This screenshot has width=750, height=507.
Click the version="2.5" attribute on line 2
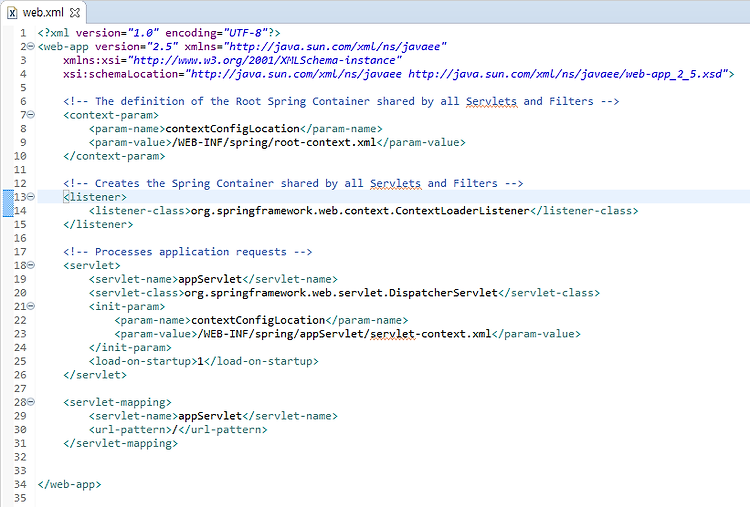136,47
